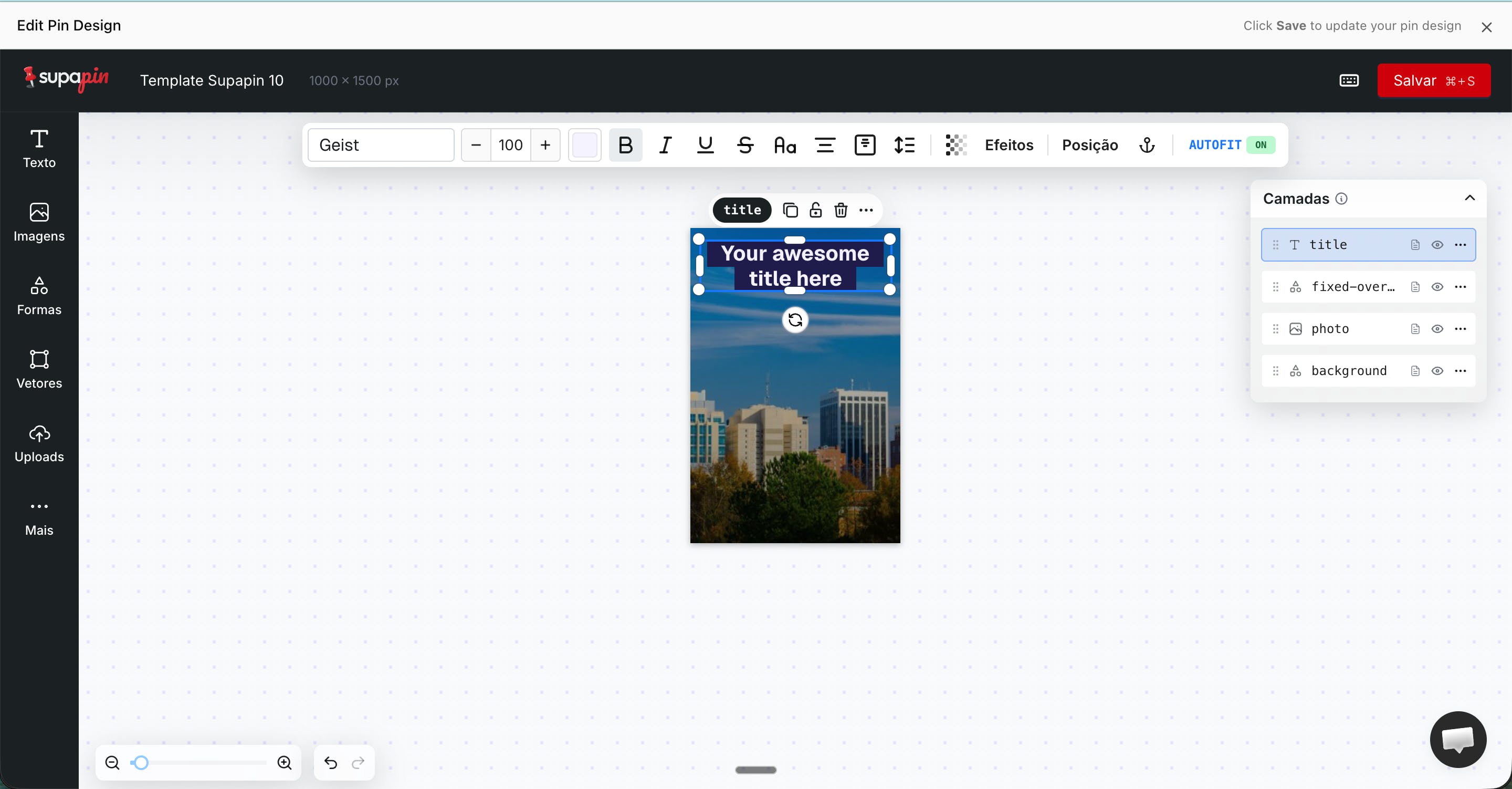Collapse the Camadas panel
Image resolution: width=1512 pixels, height=789 pixels.
(x=1469, y=198)
